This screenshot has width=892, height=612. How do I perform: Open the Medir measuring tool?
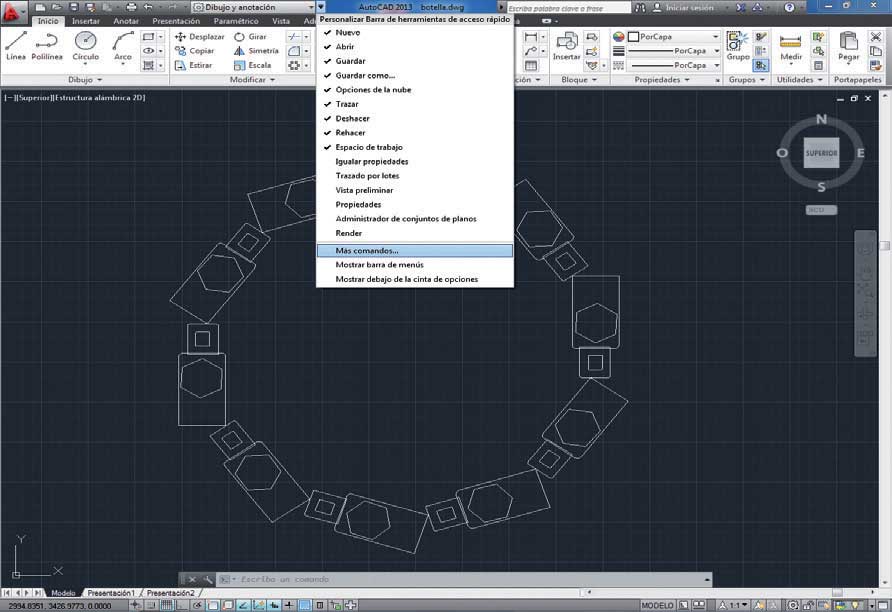click(791, 47)
